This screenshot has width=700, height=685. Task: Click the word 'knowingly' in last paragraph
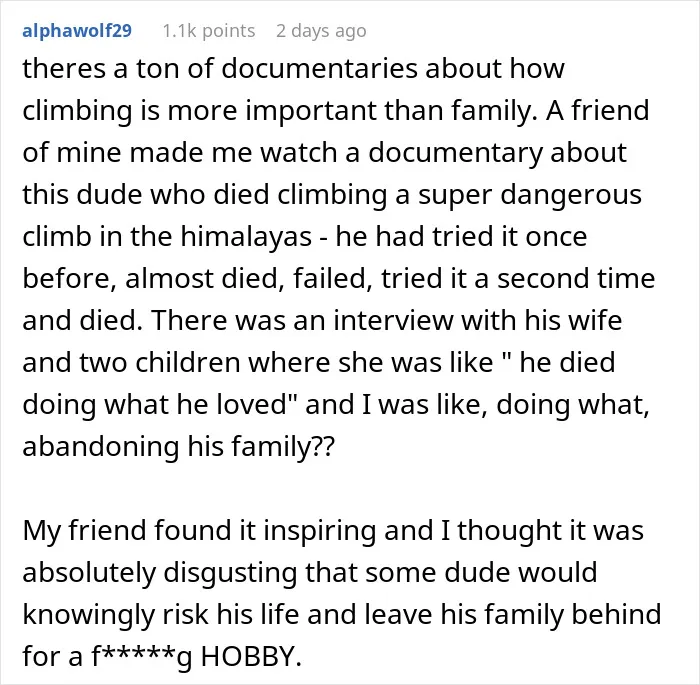pos(88,615)
